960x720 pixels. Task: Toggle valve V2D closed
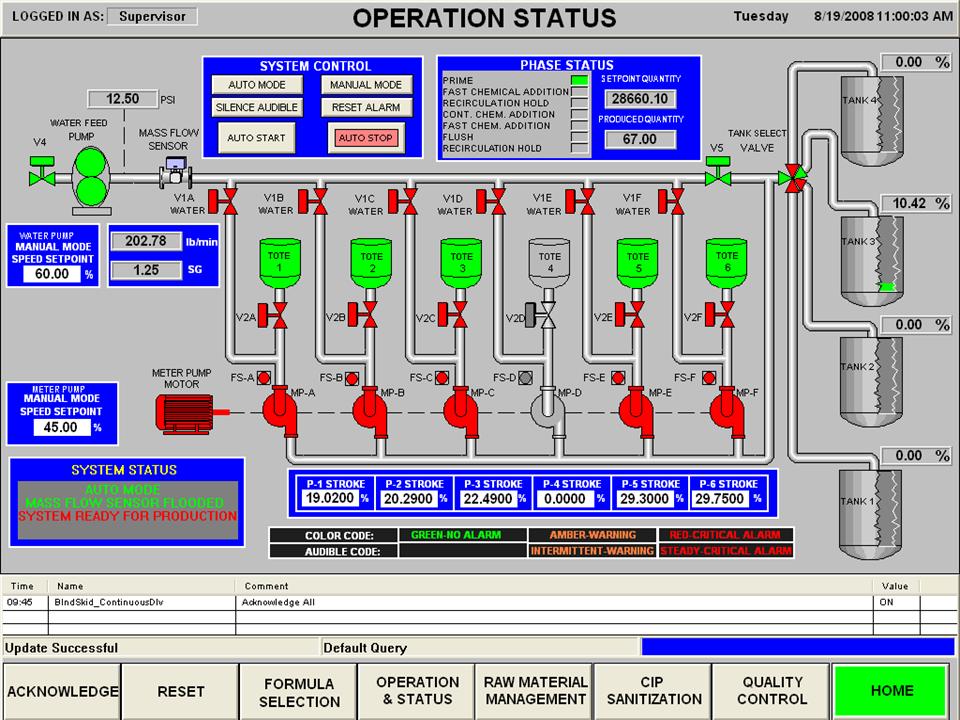tap(548, 314)
